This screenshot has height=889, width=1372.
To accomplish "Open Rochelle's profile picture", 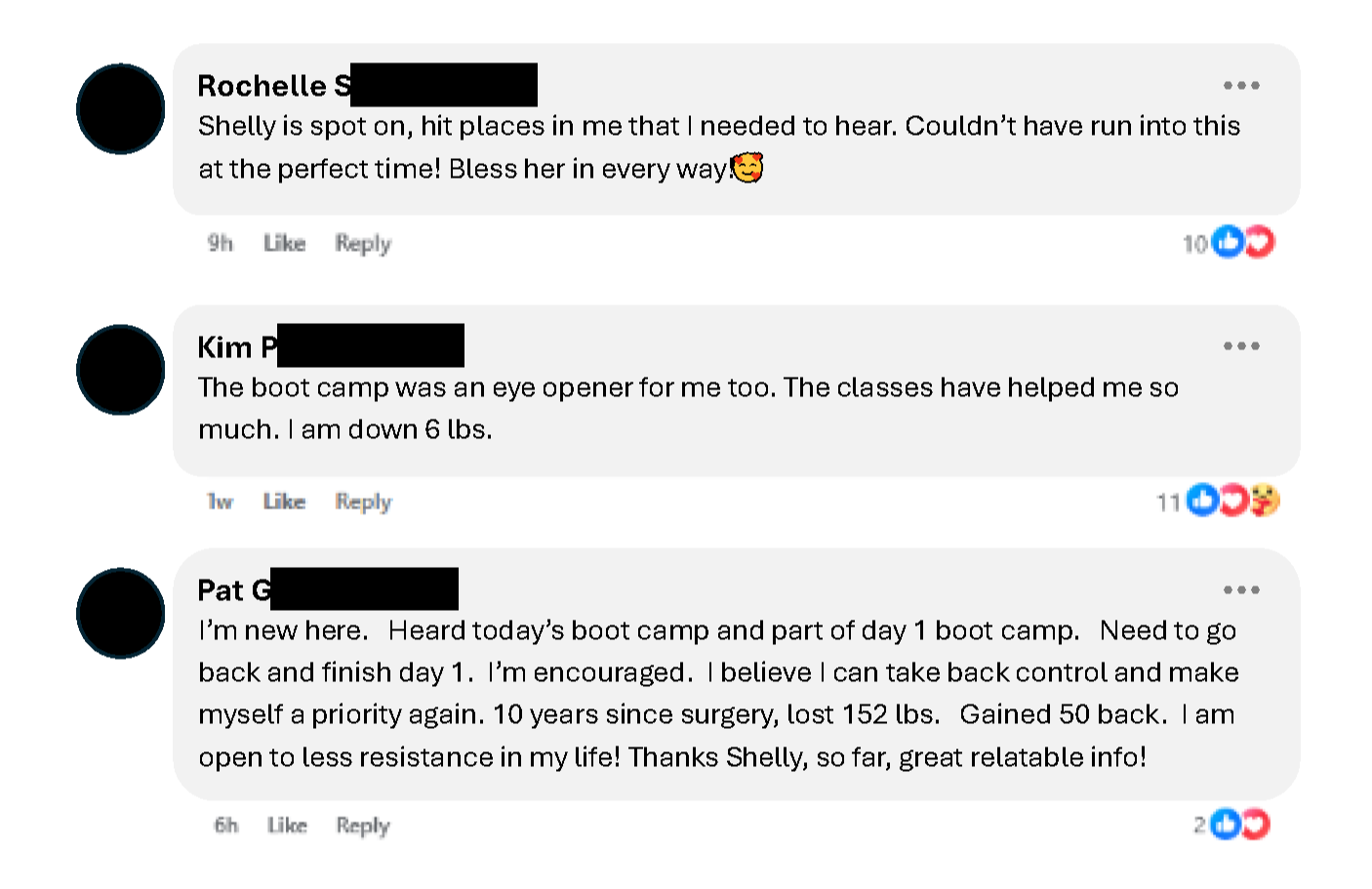I will [x=121, y=109].
